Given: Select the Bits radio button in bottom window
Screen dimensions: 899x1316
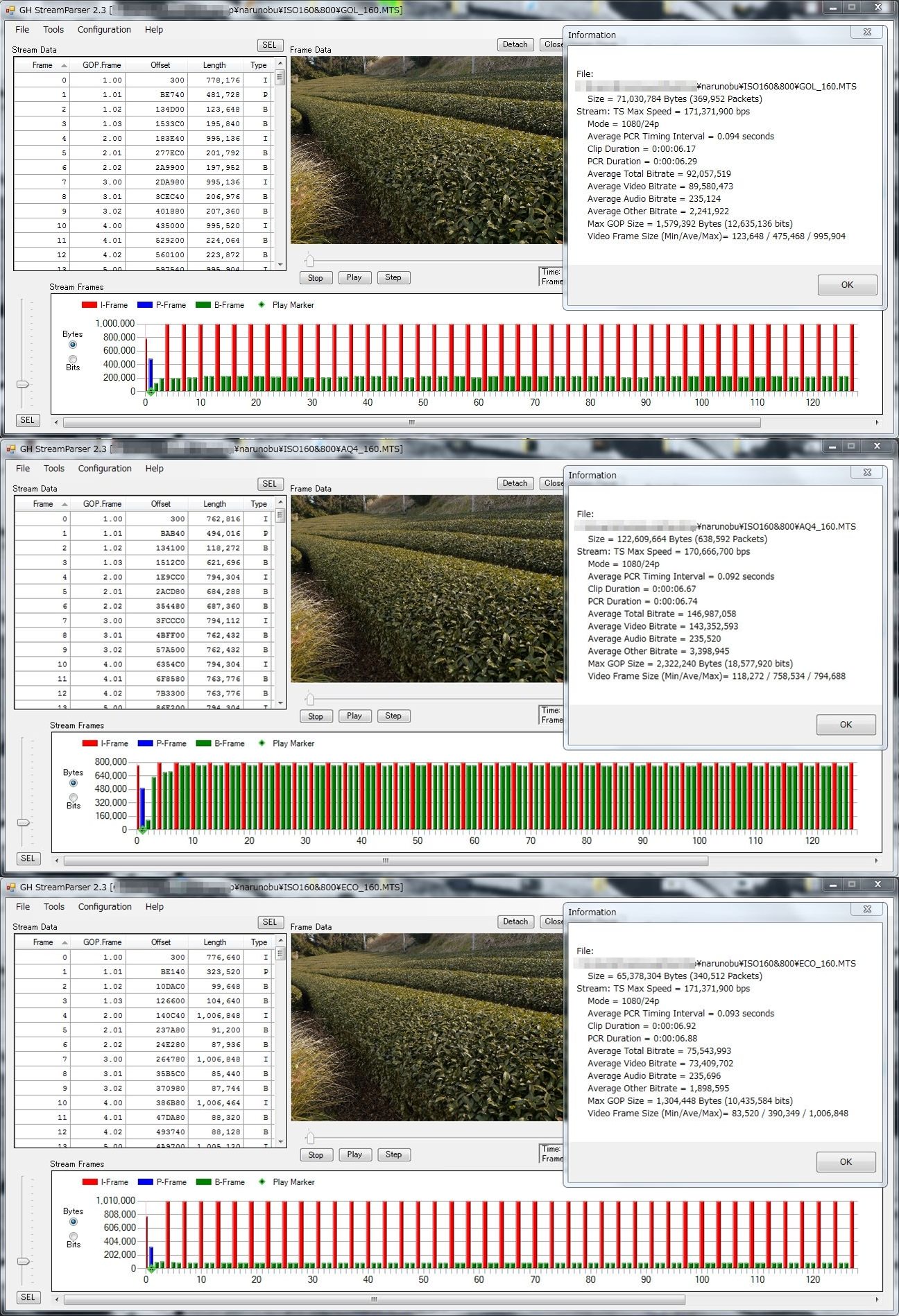Looking at the screenshot, I should pyautogui.click(x=73, y=1236).
